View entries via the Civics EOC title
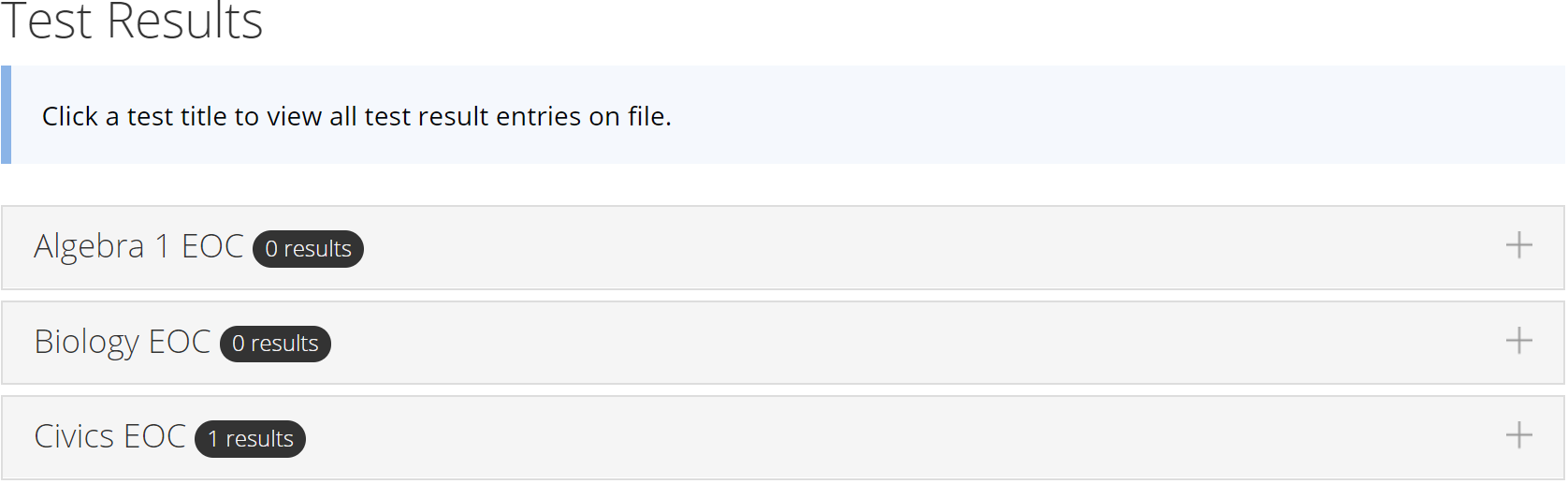Screen dimensions: 1568x484 (109, 436)
